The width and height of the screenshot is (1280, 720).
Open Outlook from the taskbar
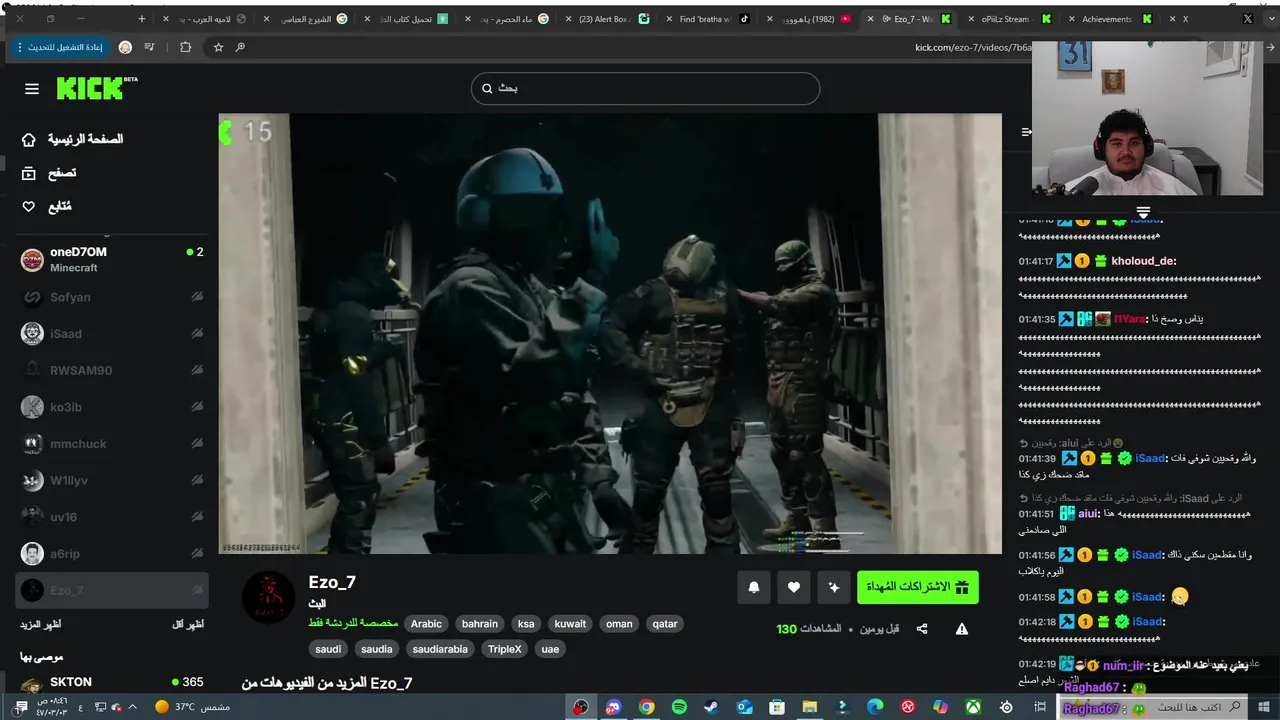click(744, 707)
